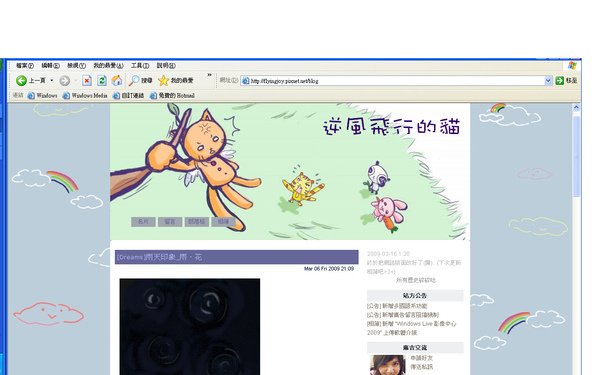Screen dimensions: 600x375
Task: Click the post date Mar 06 Fri 2009 21:09
Action: (329, 269)
